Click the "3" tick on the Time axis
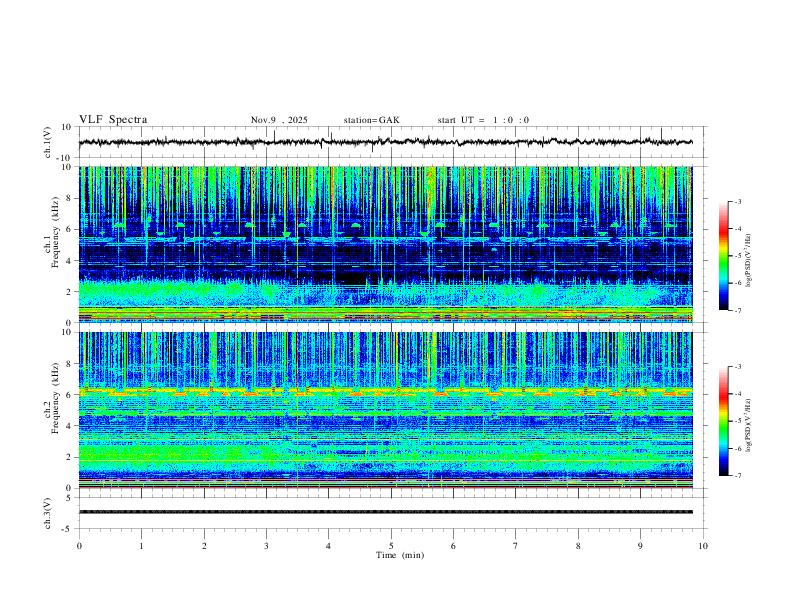Image resolution: width=792 pixels, height=612 pixels. (267, 546)
